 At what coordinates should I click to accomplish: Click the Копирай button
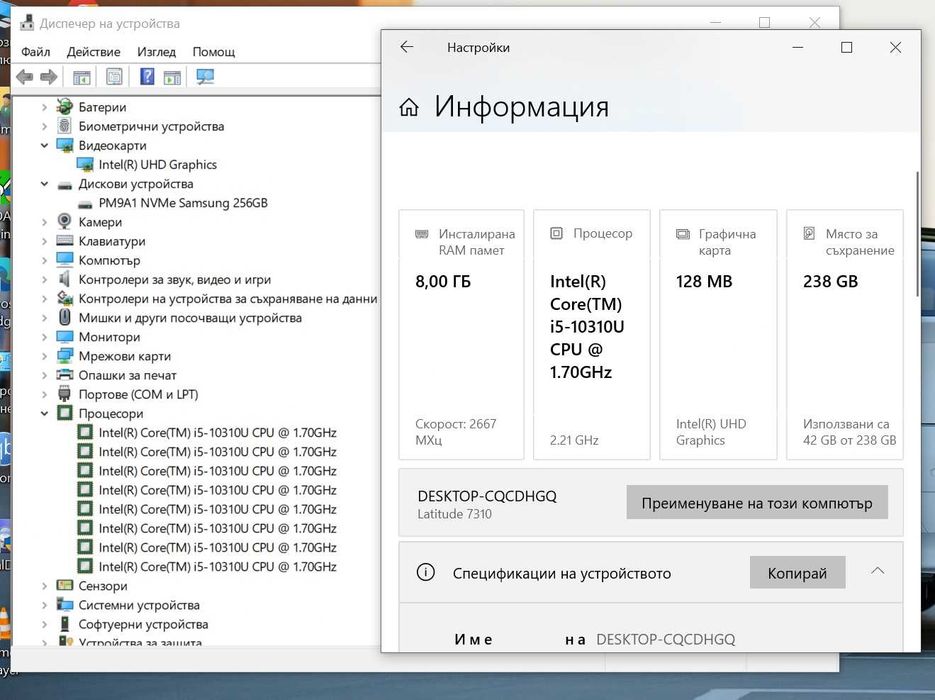797,572
